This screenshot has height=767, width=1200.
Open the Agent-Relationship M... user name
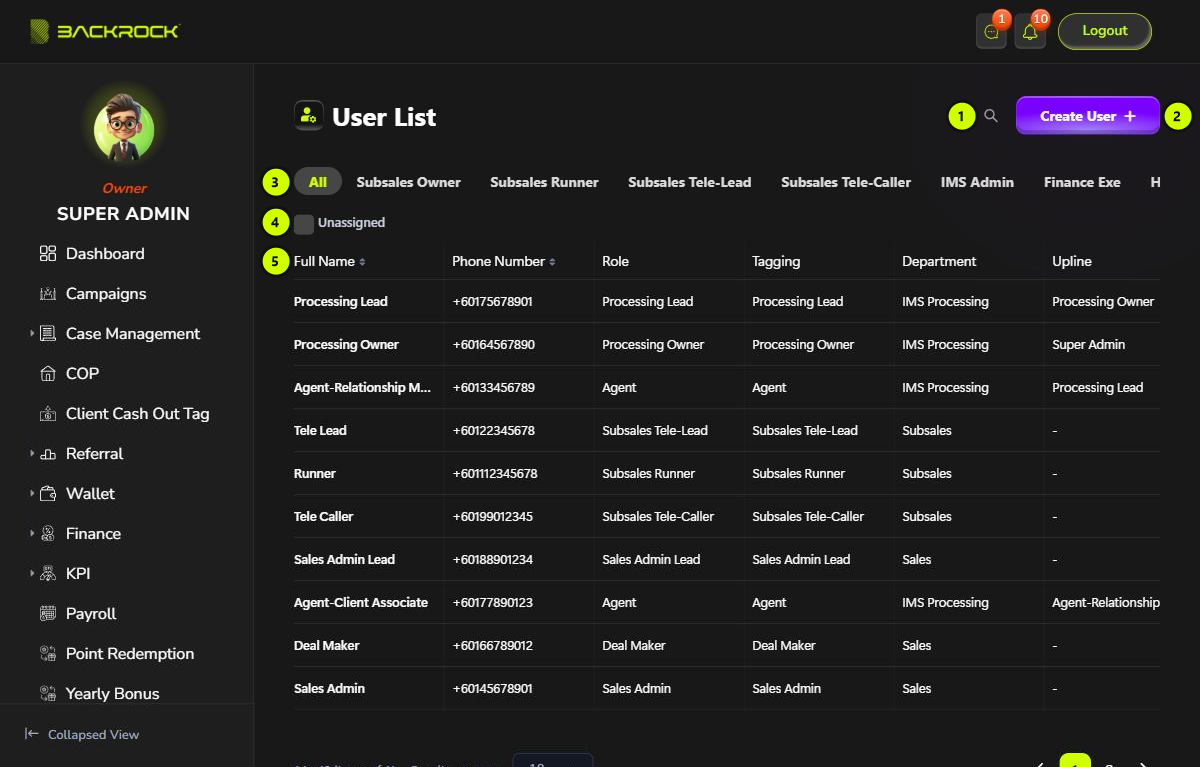pos(363,388)
